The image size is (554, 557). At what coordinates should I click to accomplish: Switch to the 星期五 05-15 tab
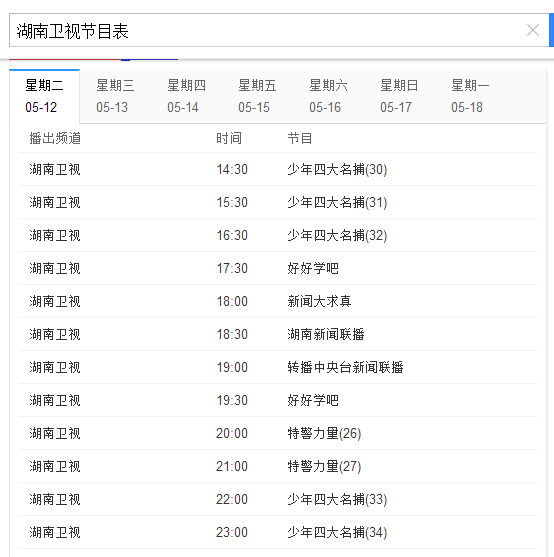point(257,96)
